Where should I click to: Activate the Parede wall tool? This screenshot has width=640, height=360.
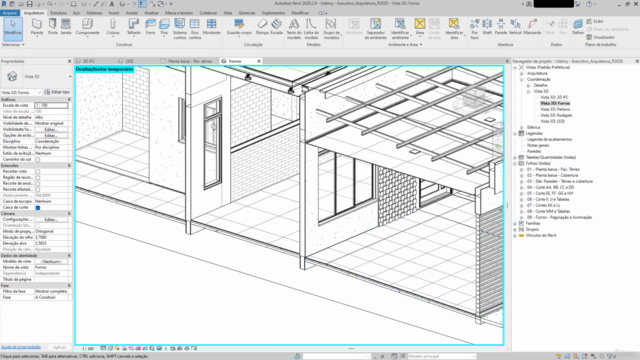(x=37, y=27)
